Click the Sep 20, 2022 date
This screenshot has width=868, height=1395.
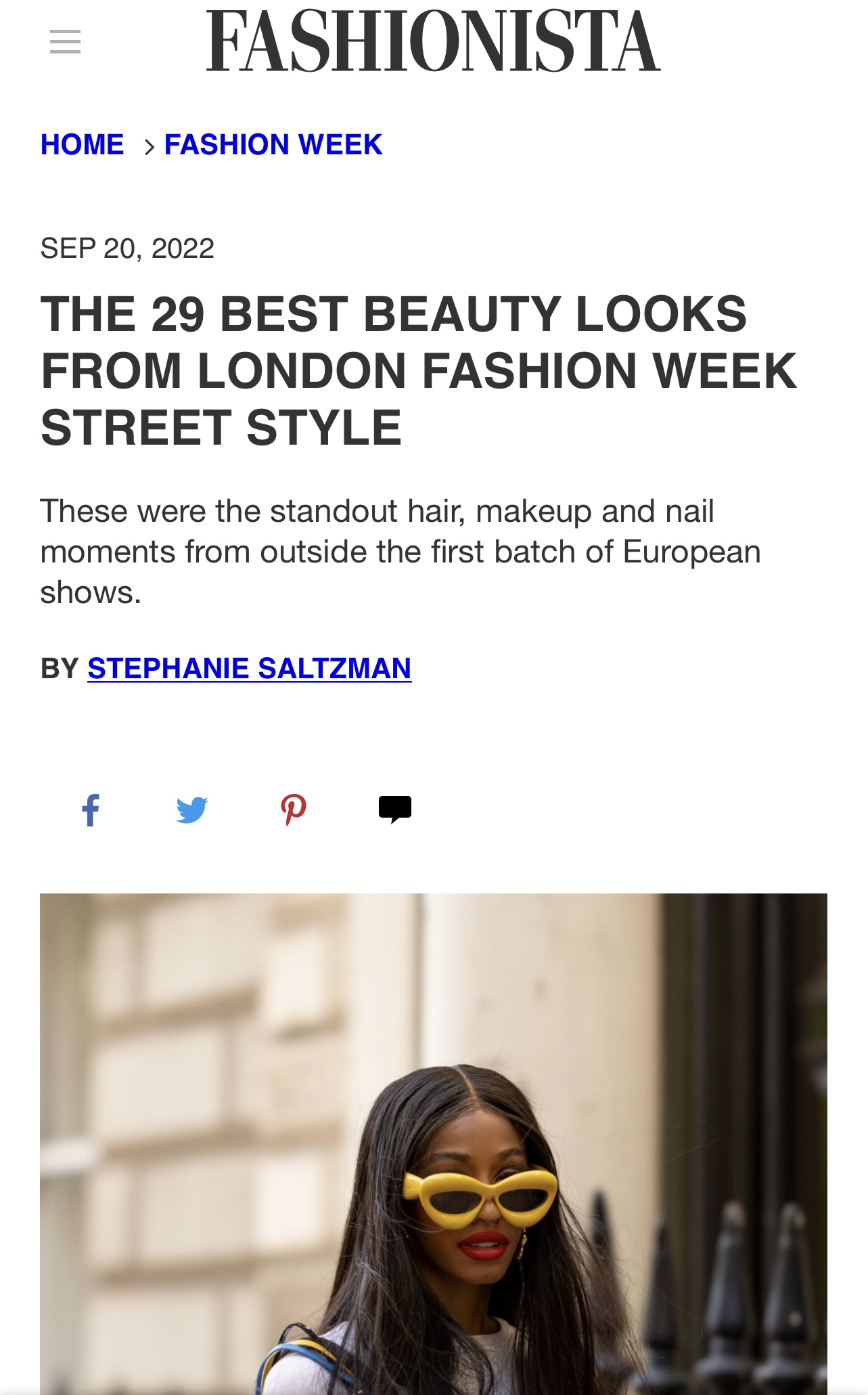tap(127, 248)
